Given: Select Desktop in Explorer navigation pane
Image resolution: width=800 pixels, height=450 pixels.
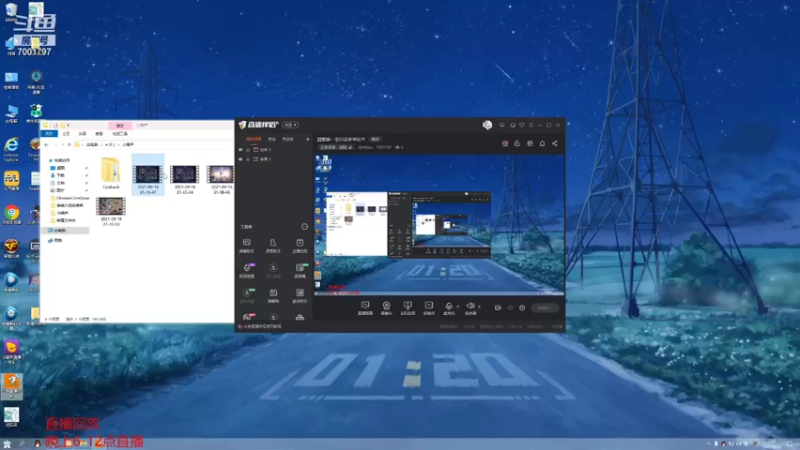Looking at the screenshot, I should pos(58,168).
